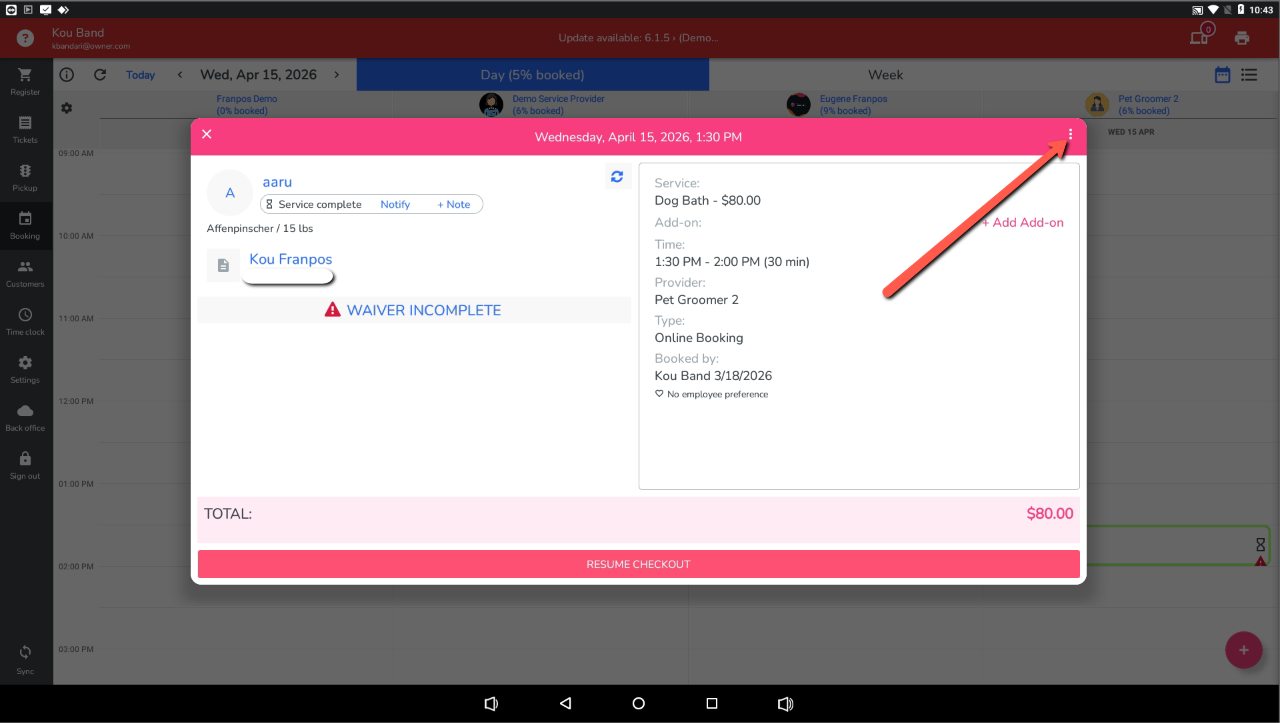
Task: Open the three-dot menu in booking header
Action: click(x=1070, y=134)
